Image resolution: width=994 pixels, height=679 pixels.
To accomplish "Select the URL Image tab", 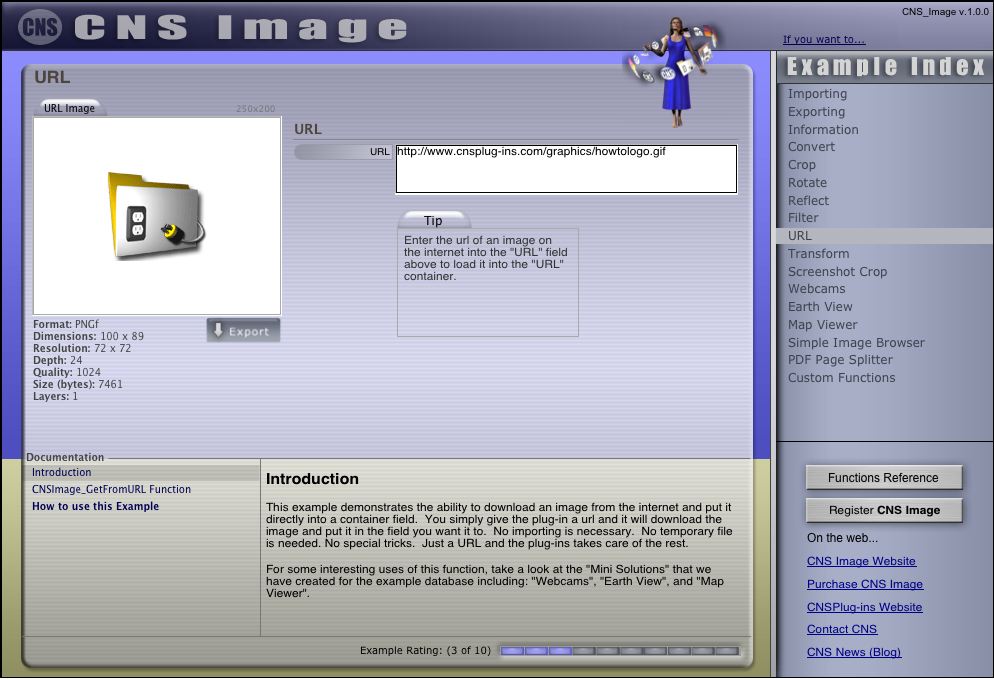I will (x=69, y=108).
